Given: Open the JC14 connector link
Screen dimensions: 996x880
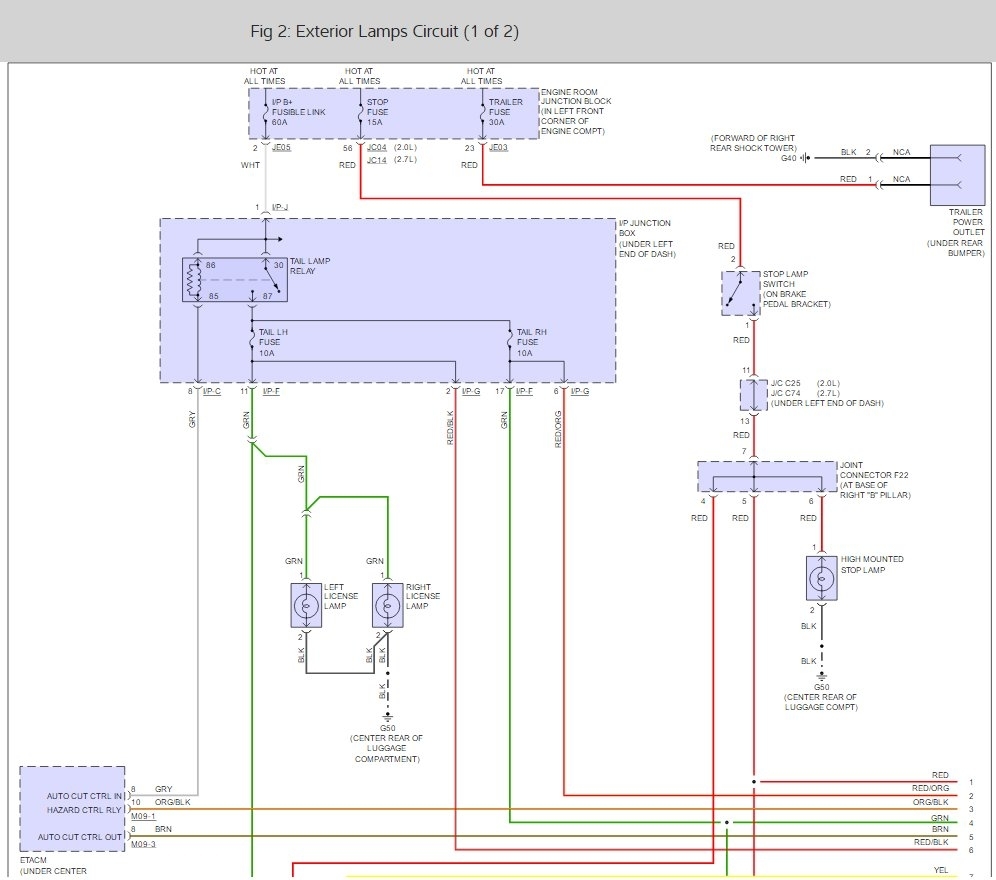Looking at the screenshot, I should pos(377,160).
